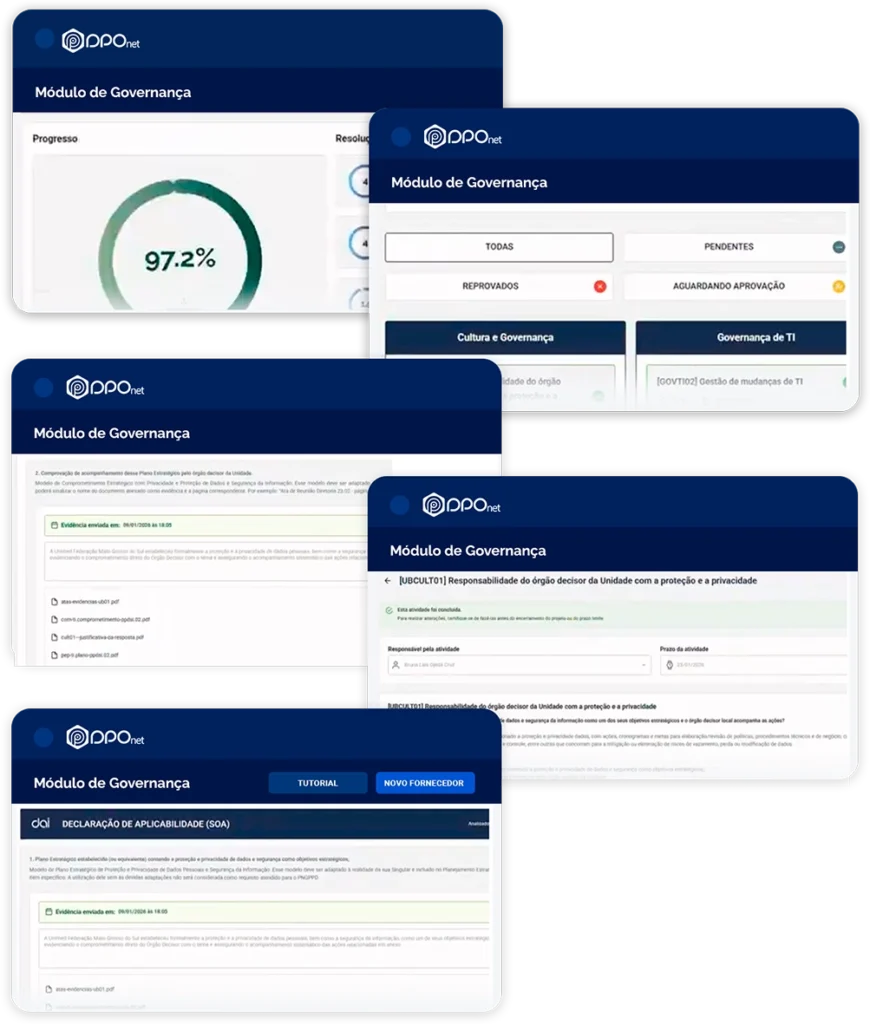The image size is (870, 1024).
Task: Select the TODAS filter
Action: coord(499,247)
